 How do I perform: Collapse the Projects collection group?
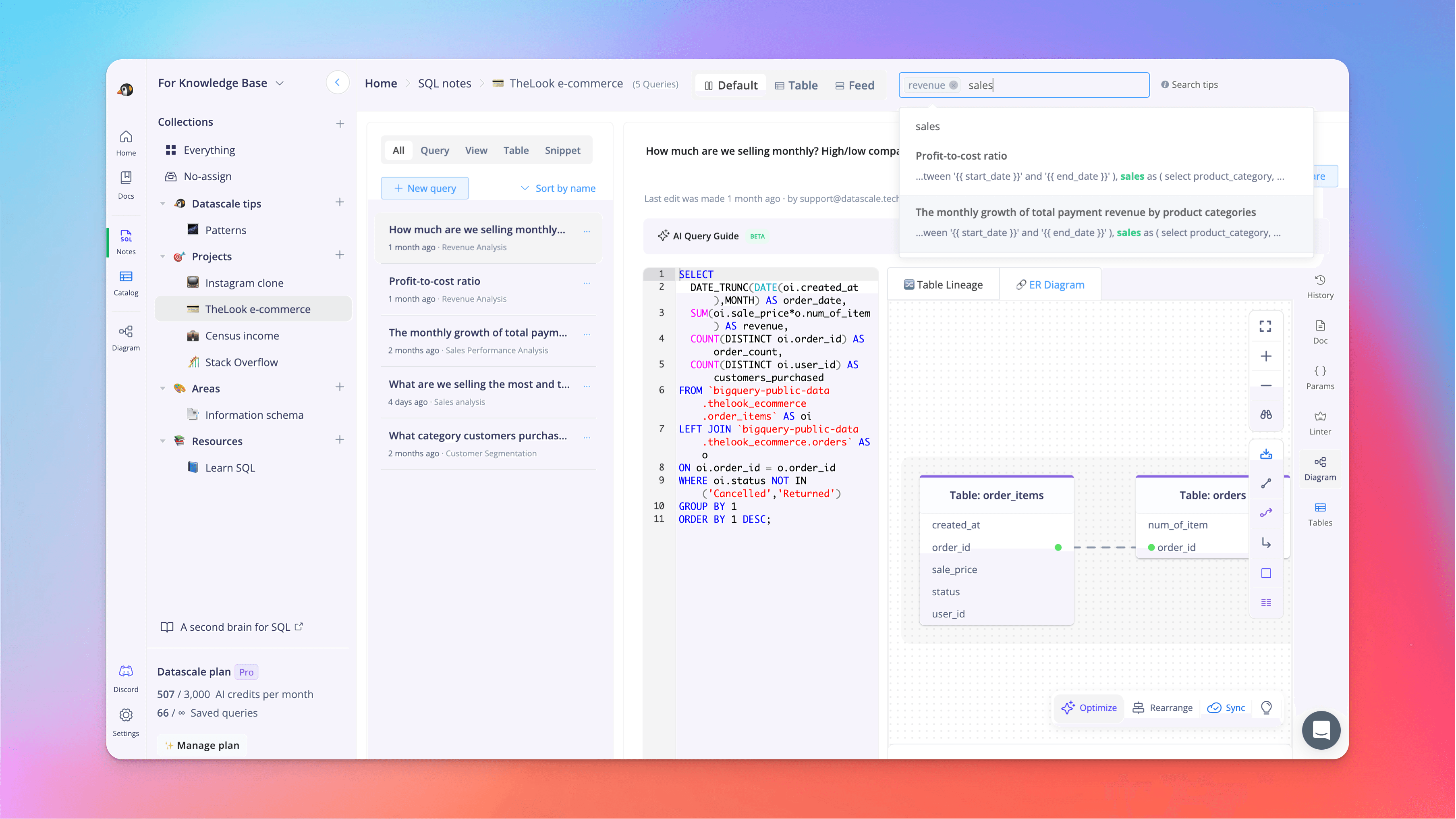coord(163,257)
